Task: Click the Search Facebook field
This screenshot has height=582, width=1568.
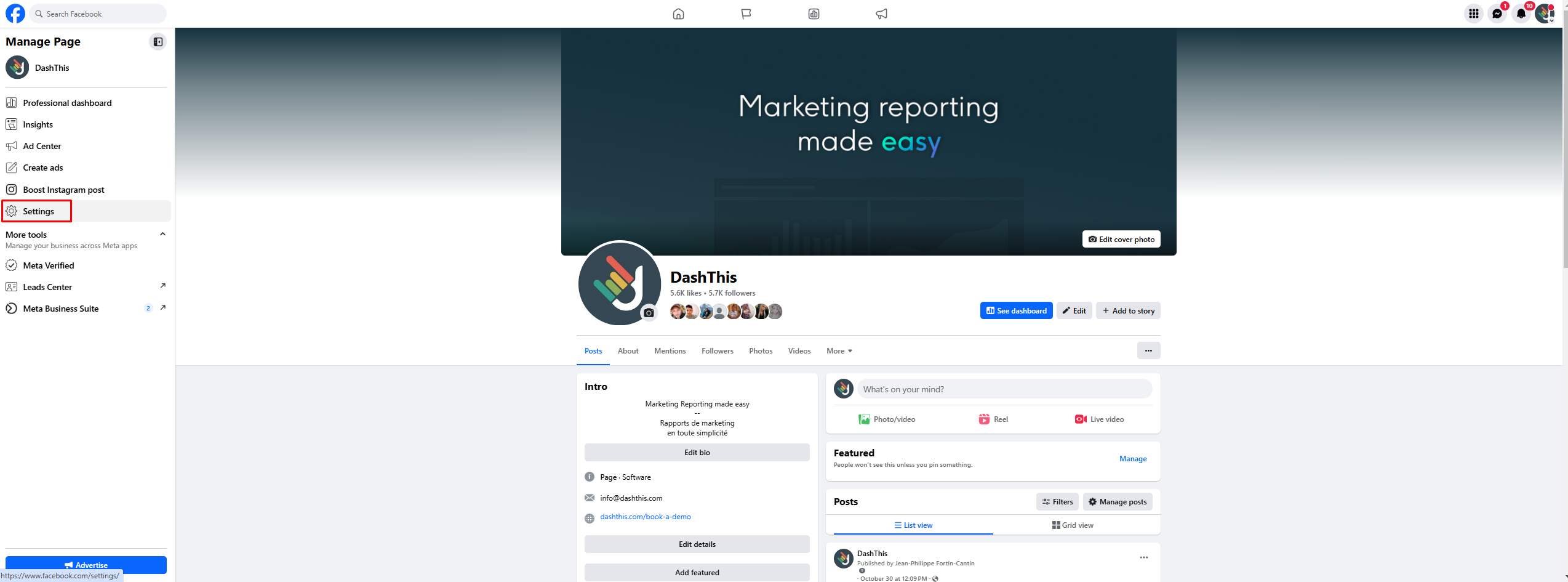Action: pos(98,14)
